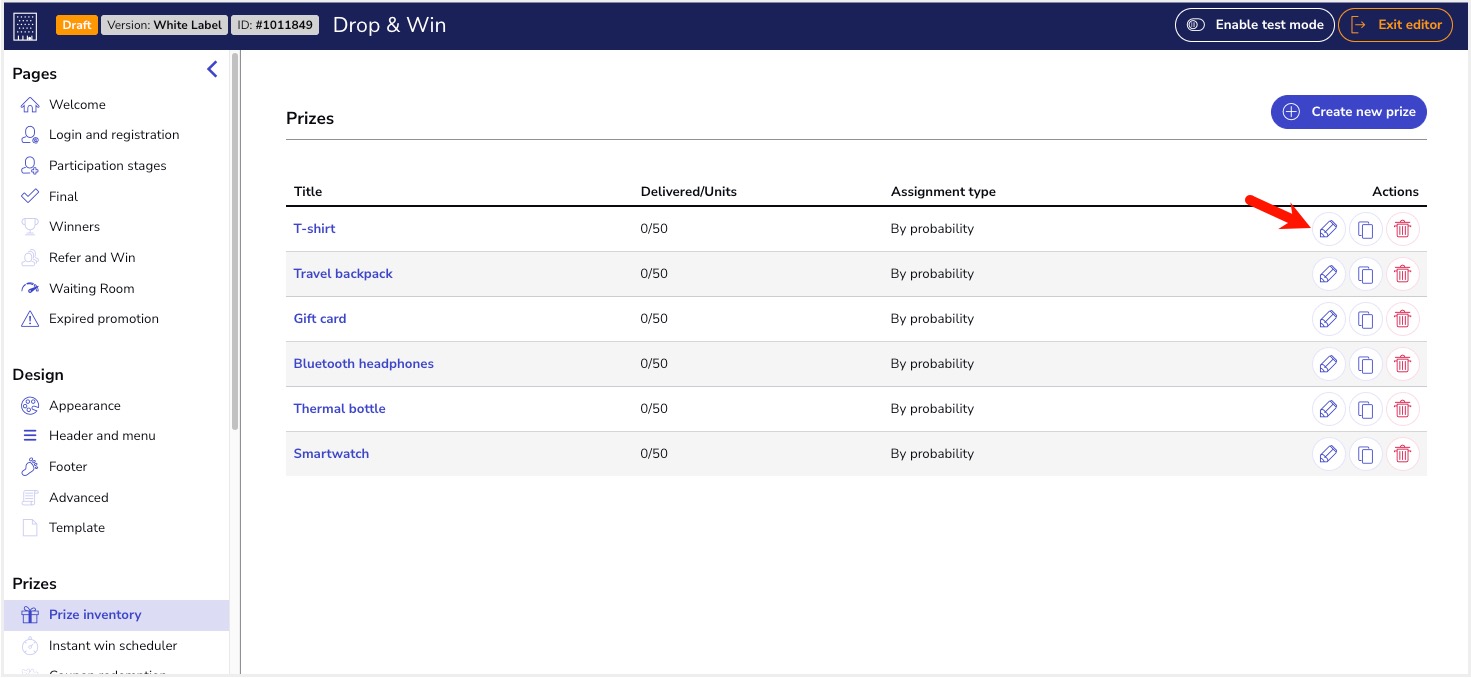
Task: Enable test mode toggle
Action: point(1254,25)
